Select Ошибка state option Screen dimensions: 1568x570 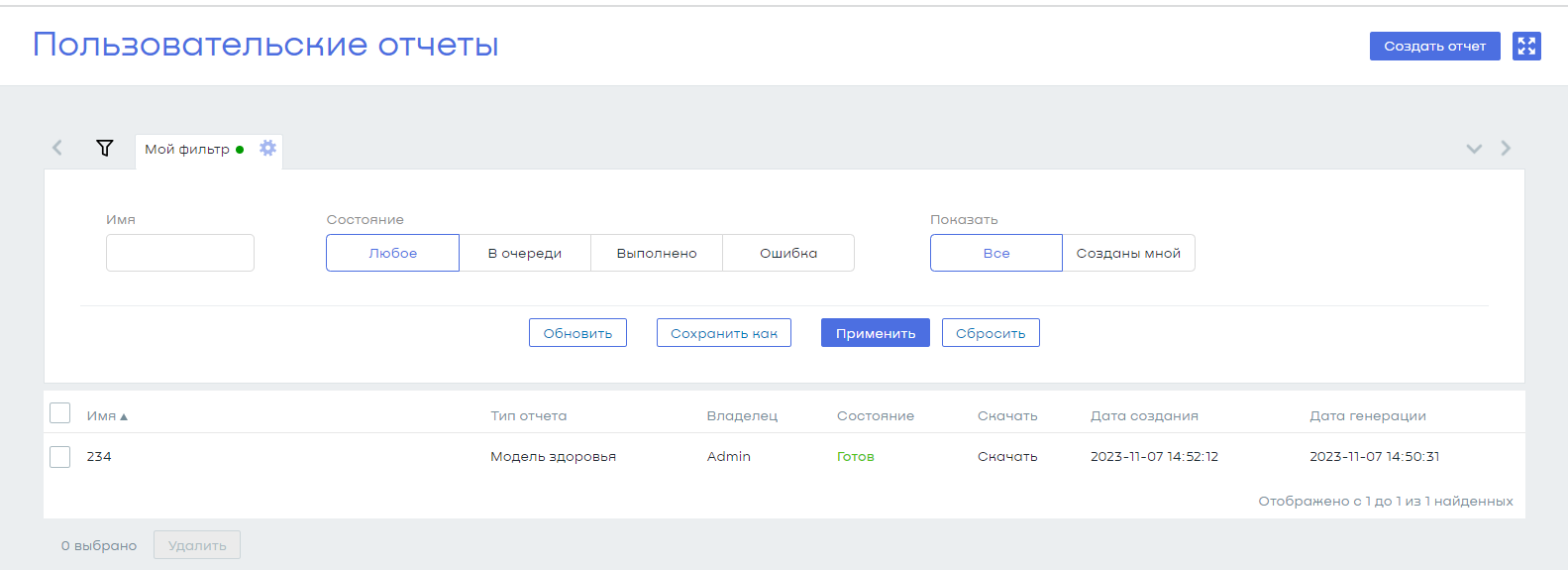pos(788,253)
